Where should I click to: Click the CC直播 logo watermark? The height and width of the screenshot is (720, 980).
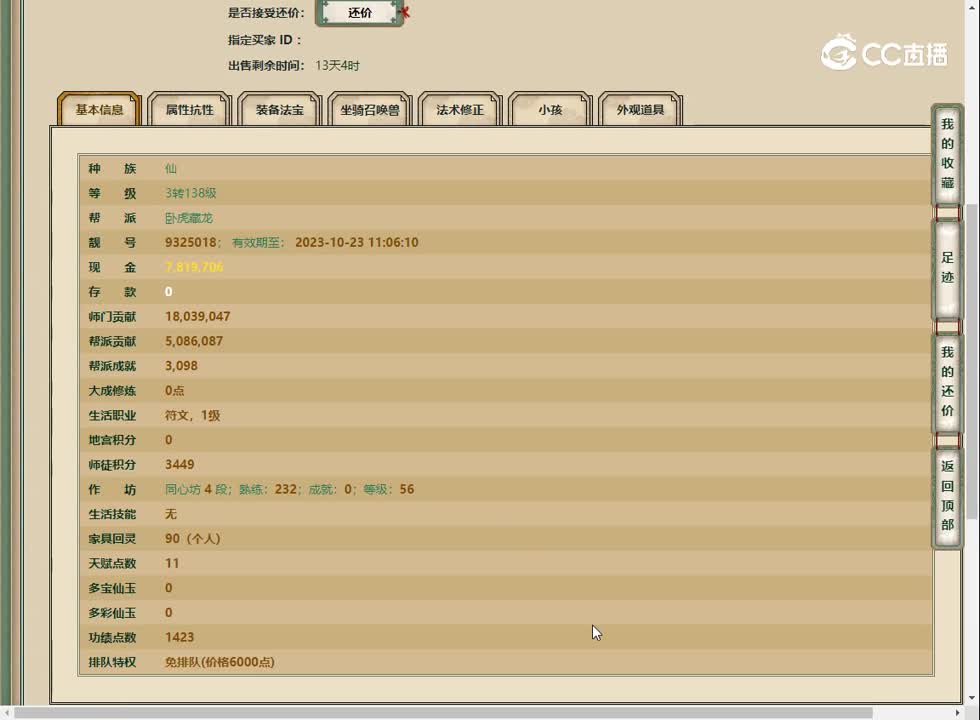tap(884, 53)
